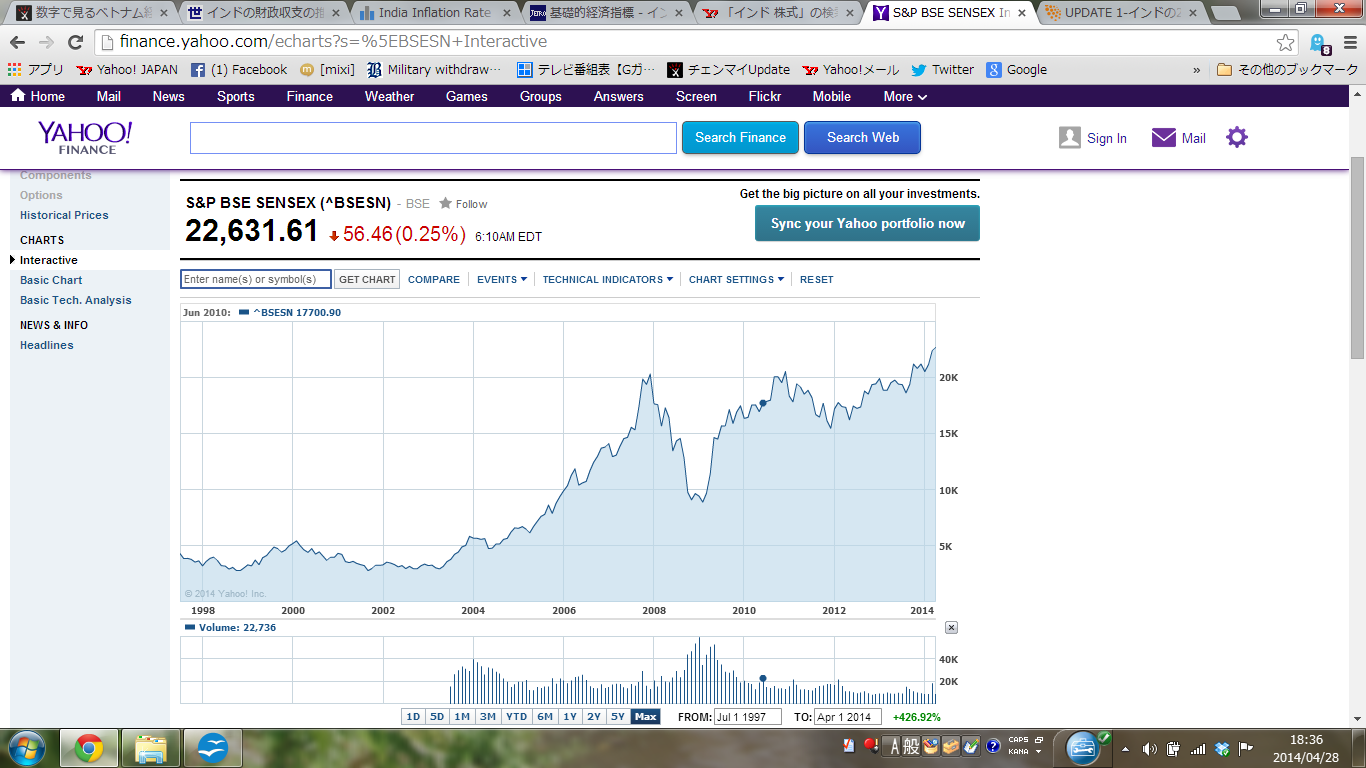Set the chart range to 6M
The width and height of the screenshot is (1366, 768).
(545, 717)
